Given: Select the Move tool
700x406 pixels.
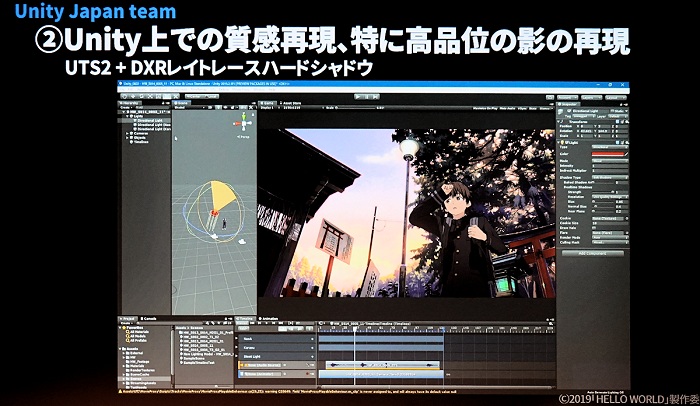Looking at the screenshot, I should pos(133,96).
